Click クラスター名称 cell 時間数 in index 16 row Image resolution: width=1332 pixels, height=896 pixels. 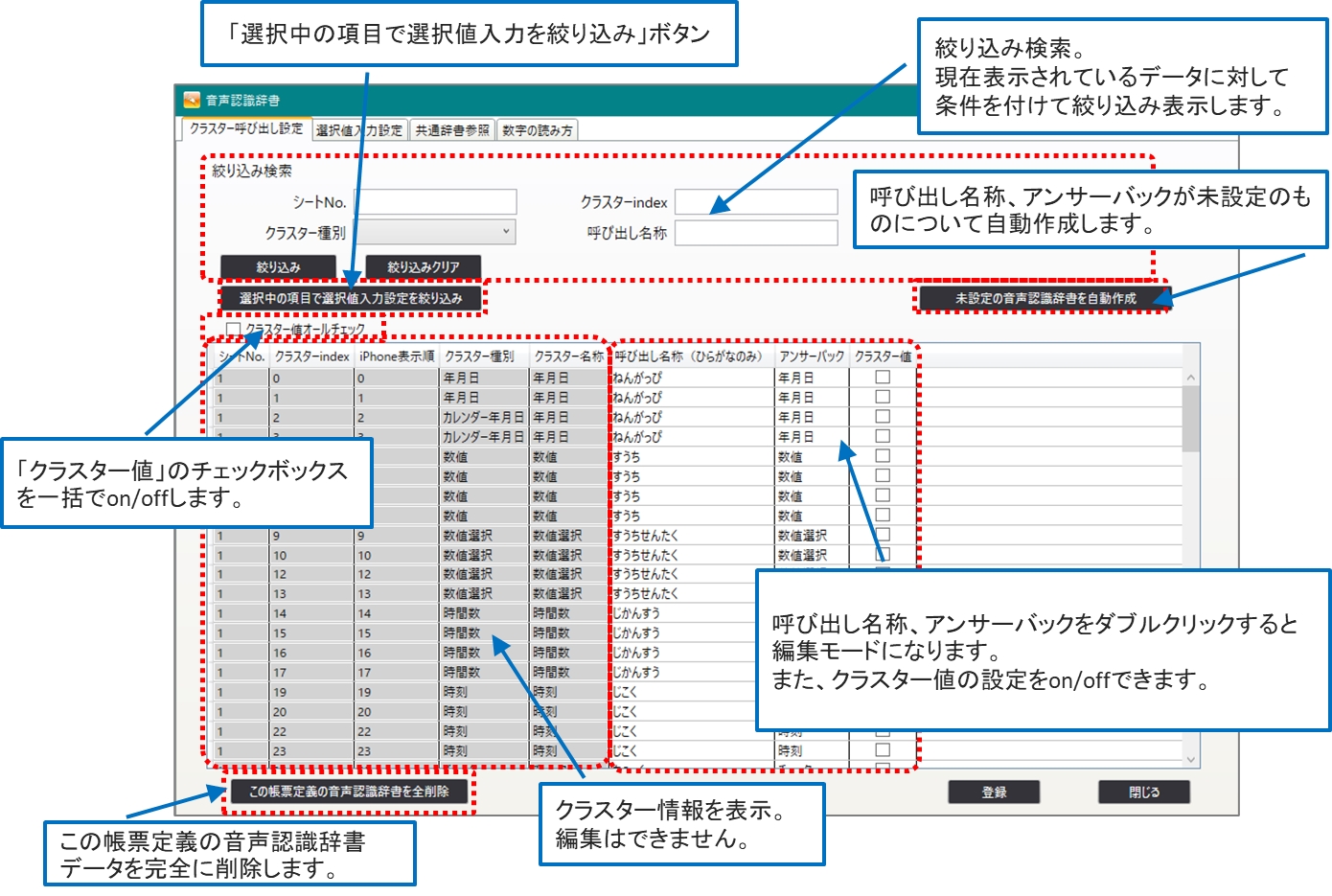(569, 653)
